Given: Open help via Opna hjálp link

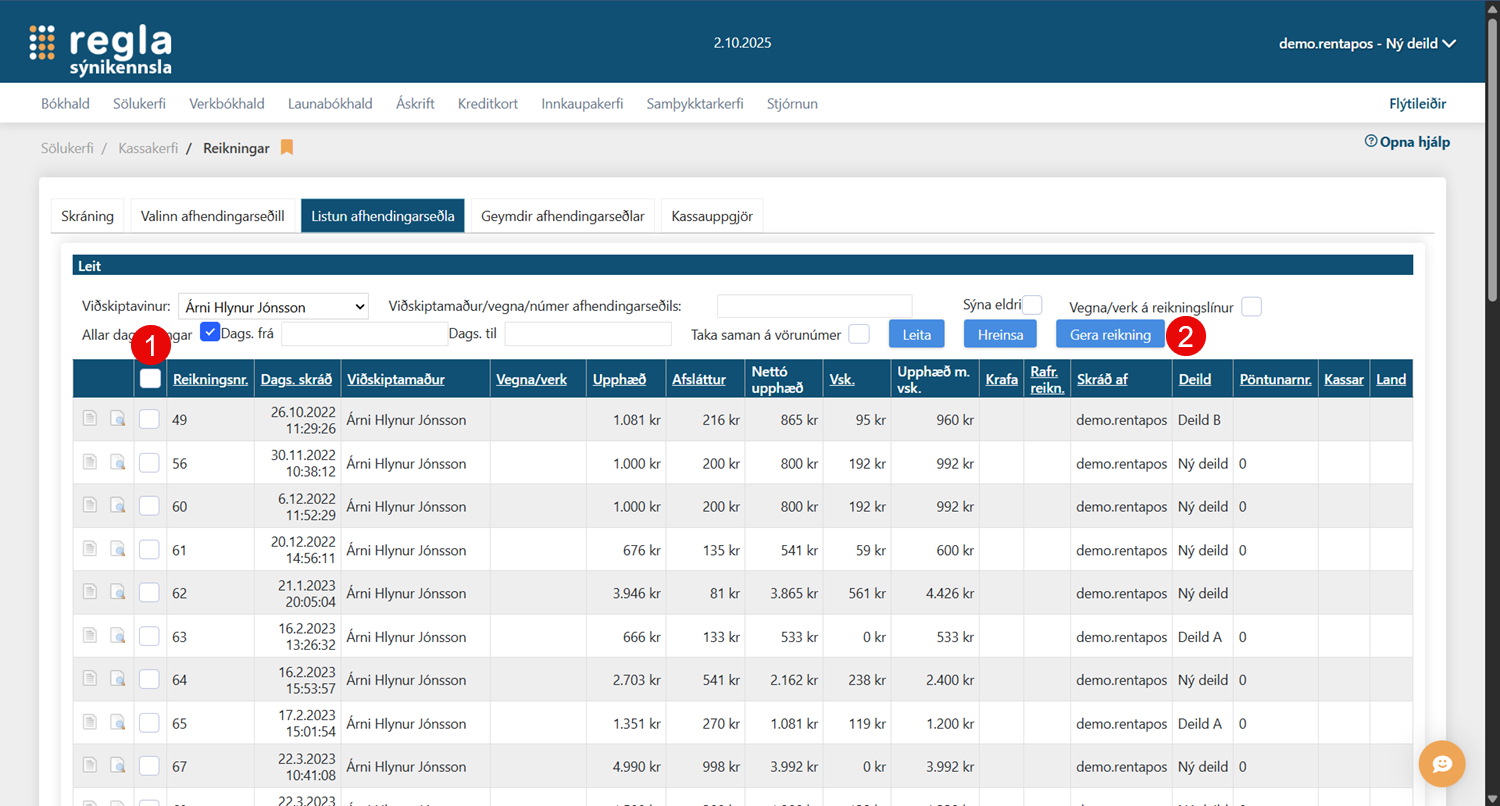Looking at the screenshot, I should 1407,142.
